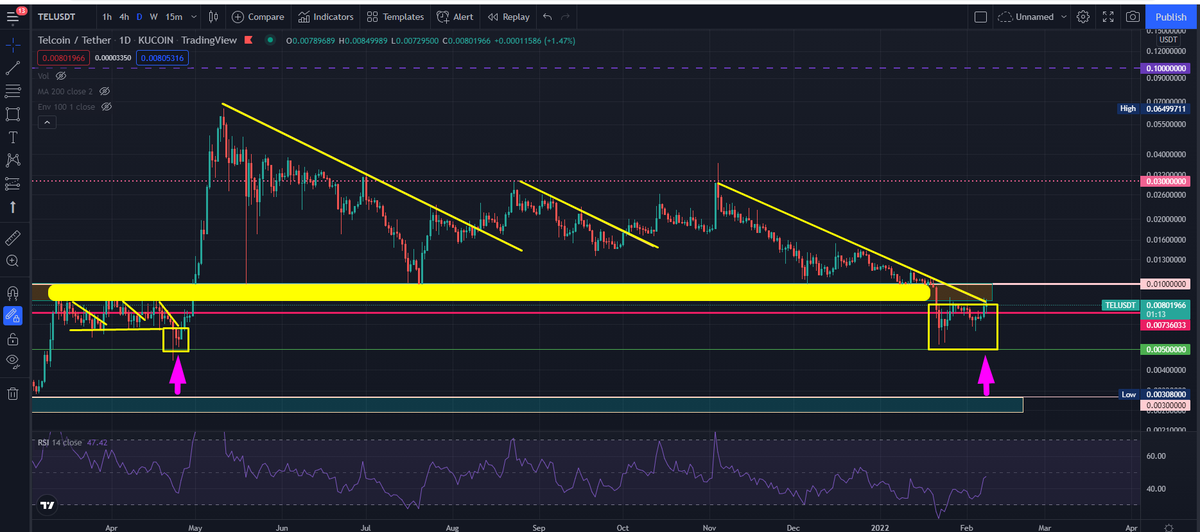Screen dimensions: 1200x532
Task: Start bar Replay mode
Action: [x=508, y=17]
